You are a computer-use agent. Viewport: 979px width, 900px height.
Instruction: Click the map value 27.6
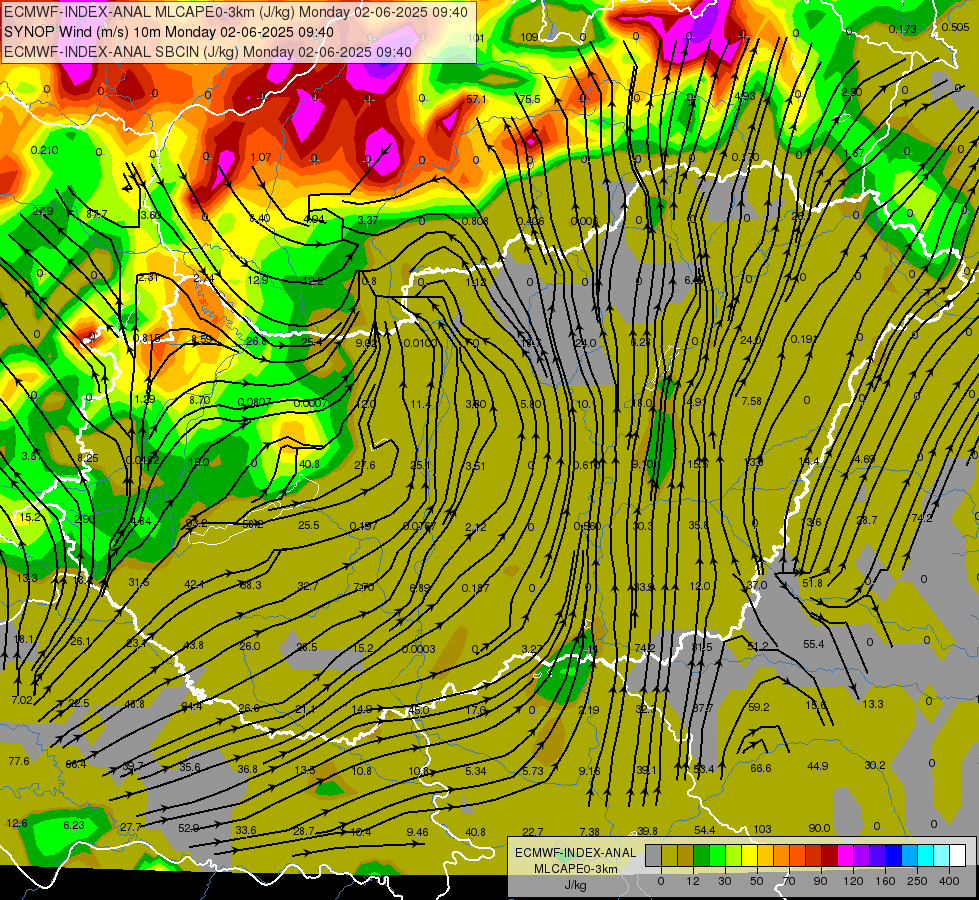tap(365, 465)
